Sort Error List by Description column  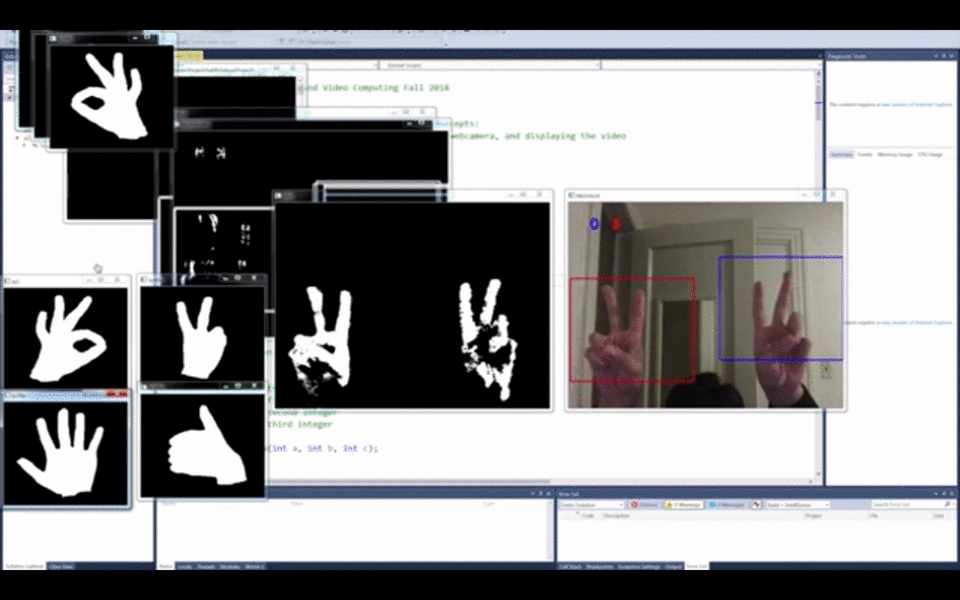pos(616,516)
